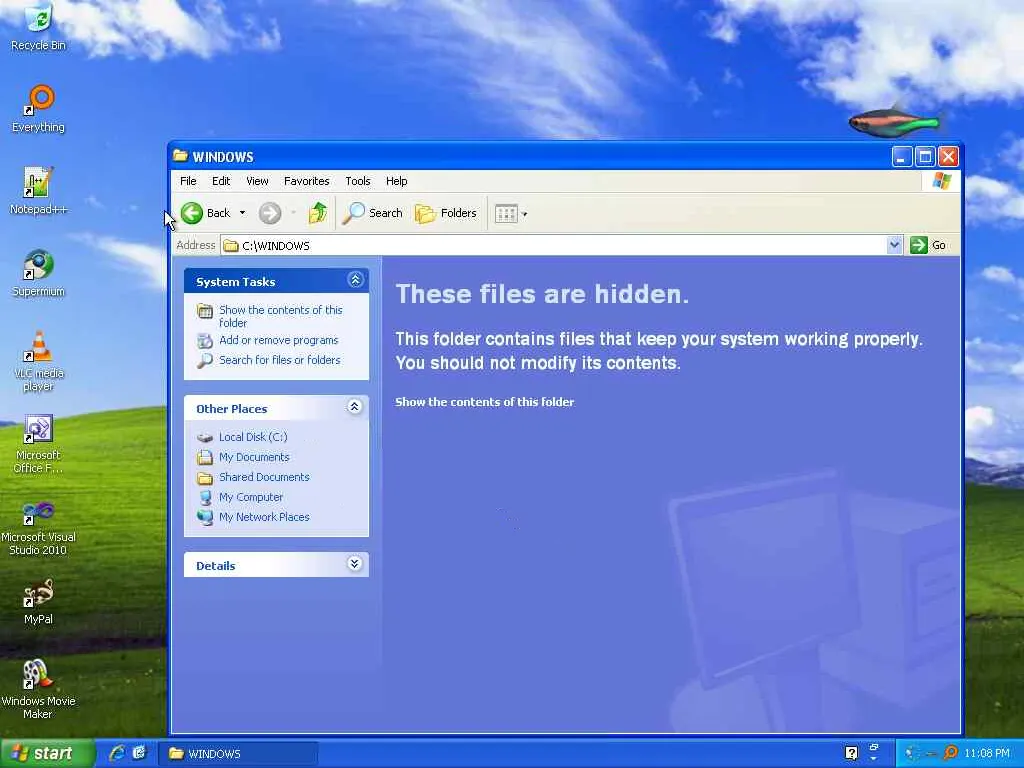Viewport: 1024px width, 768px height.
Task: Open Back history dropdown arrow
Action: [x=242, y=213]
